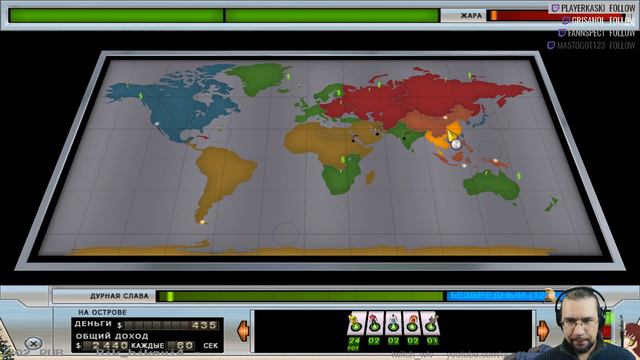Click the 'НА ОСТРОВЕ' label
This screenshot has height=360, width=640.
(102, 312)
